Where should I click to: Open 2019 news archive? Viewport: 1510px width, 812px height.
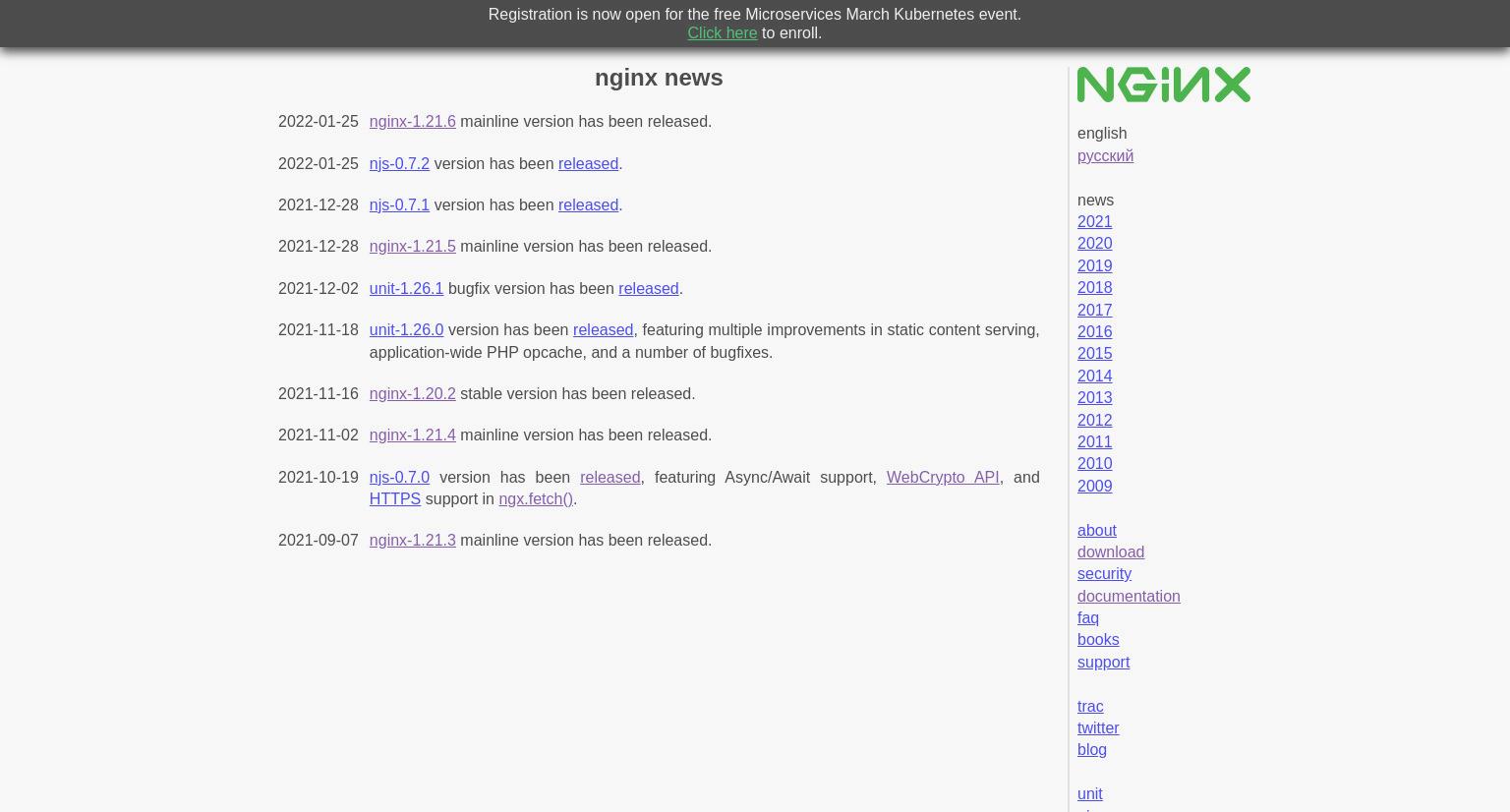point(1094,265)
